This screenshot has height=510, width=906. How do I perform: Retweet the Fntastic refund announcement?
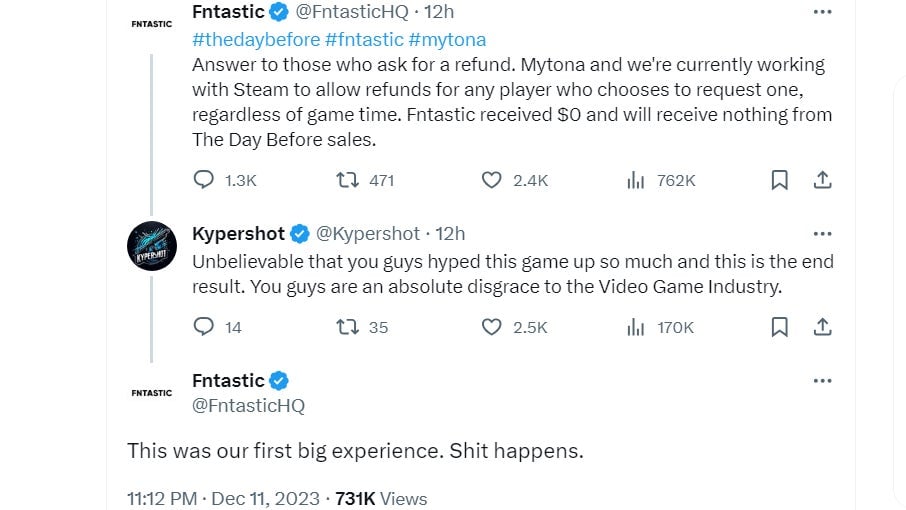tap(348, 180)
